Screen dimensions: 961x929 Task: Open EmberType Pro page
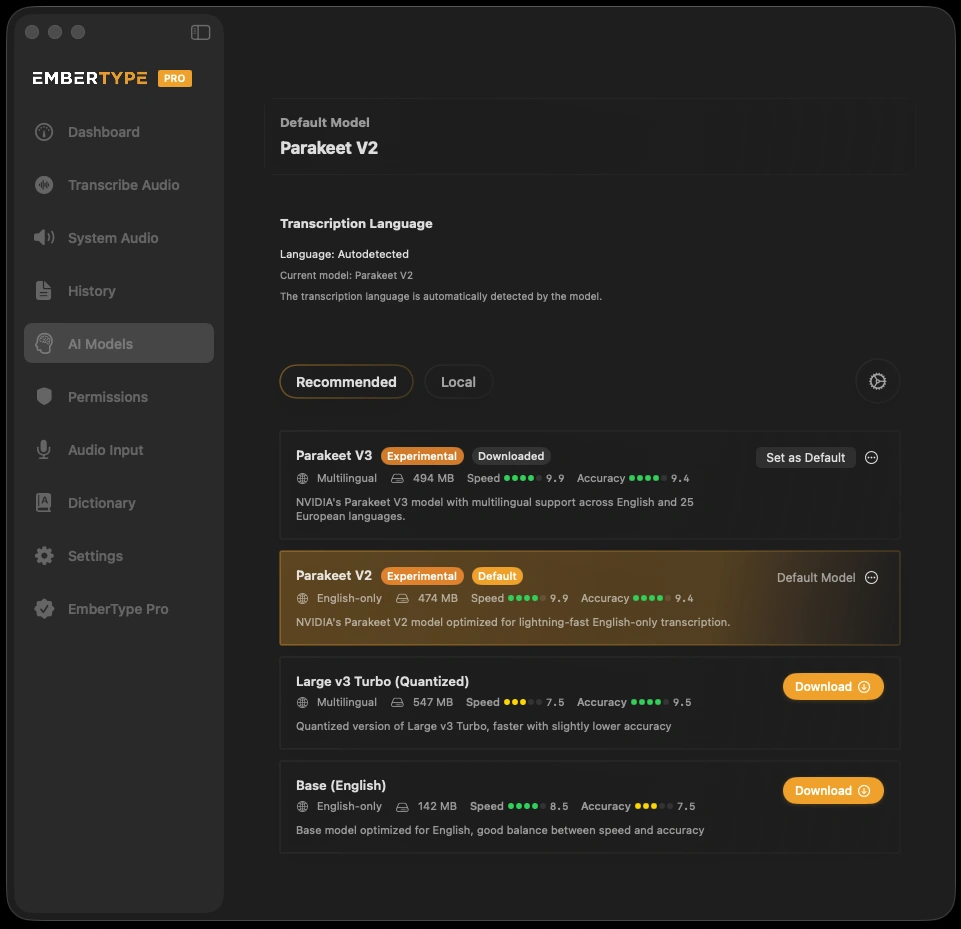pos(119,609)
